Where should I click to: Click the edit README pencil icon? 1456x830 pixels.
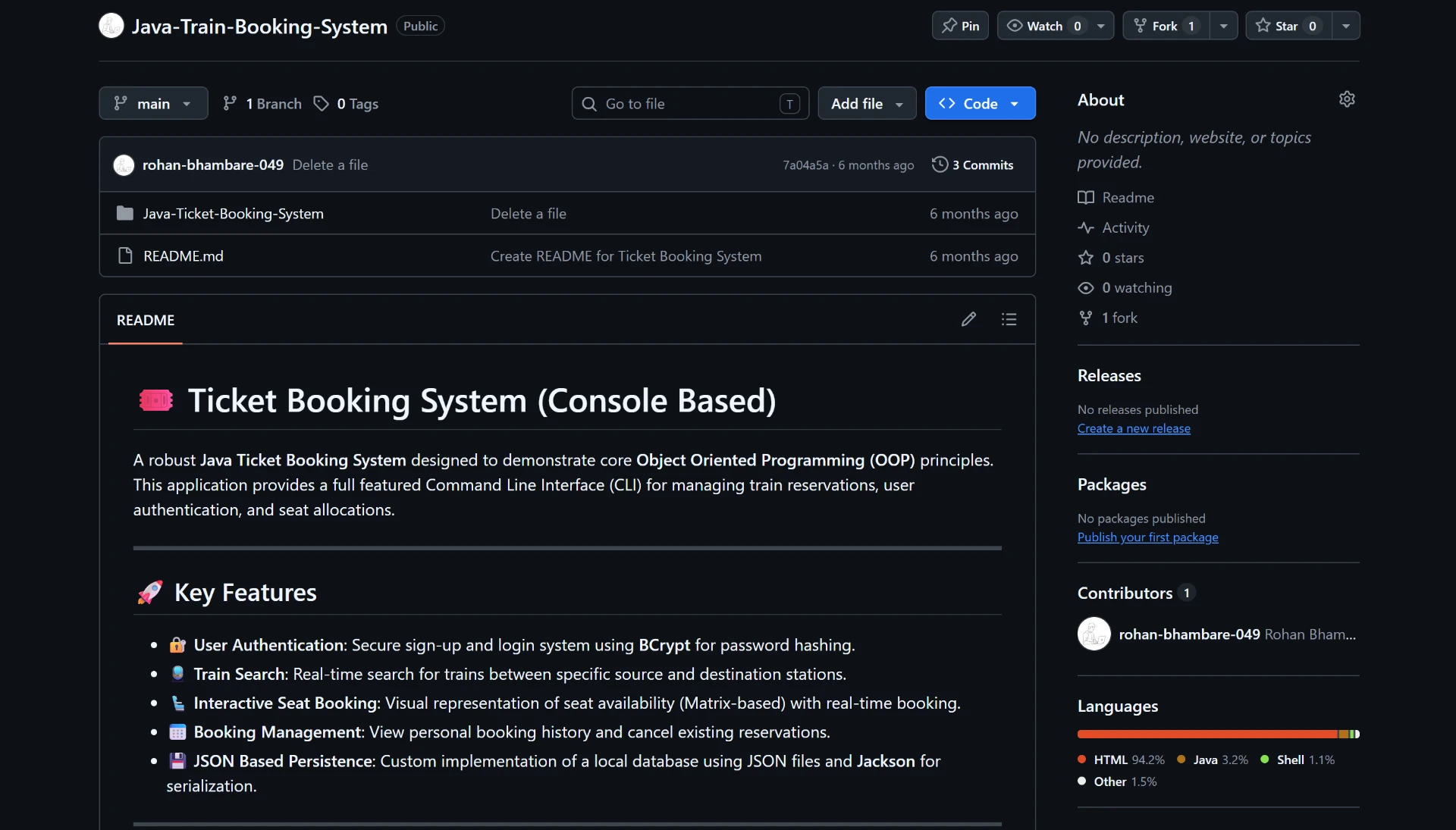[968, 319]
